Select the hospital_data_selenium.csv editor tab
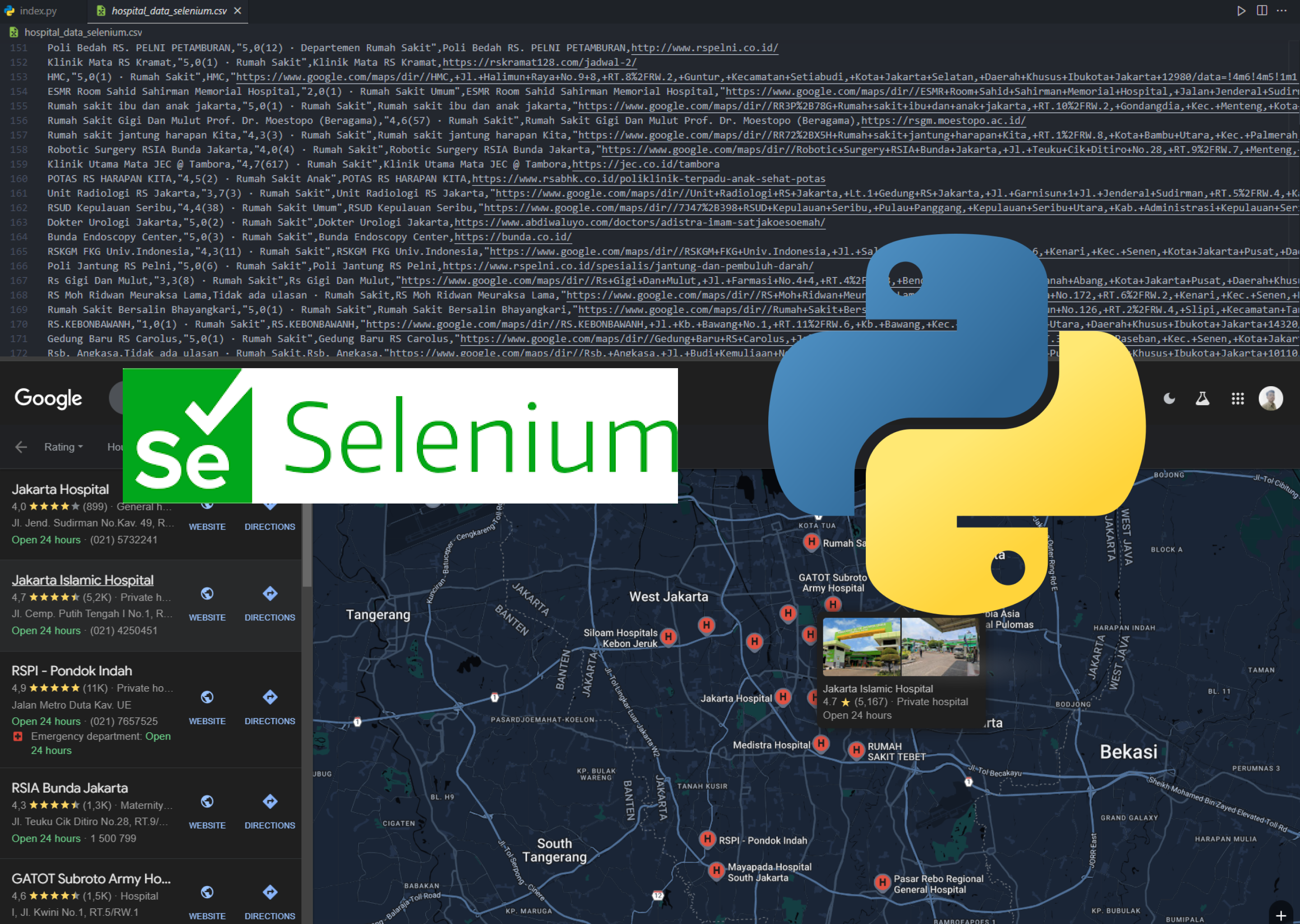1300x924 pixels. 168,11
